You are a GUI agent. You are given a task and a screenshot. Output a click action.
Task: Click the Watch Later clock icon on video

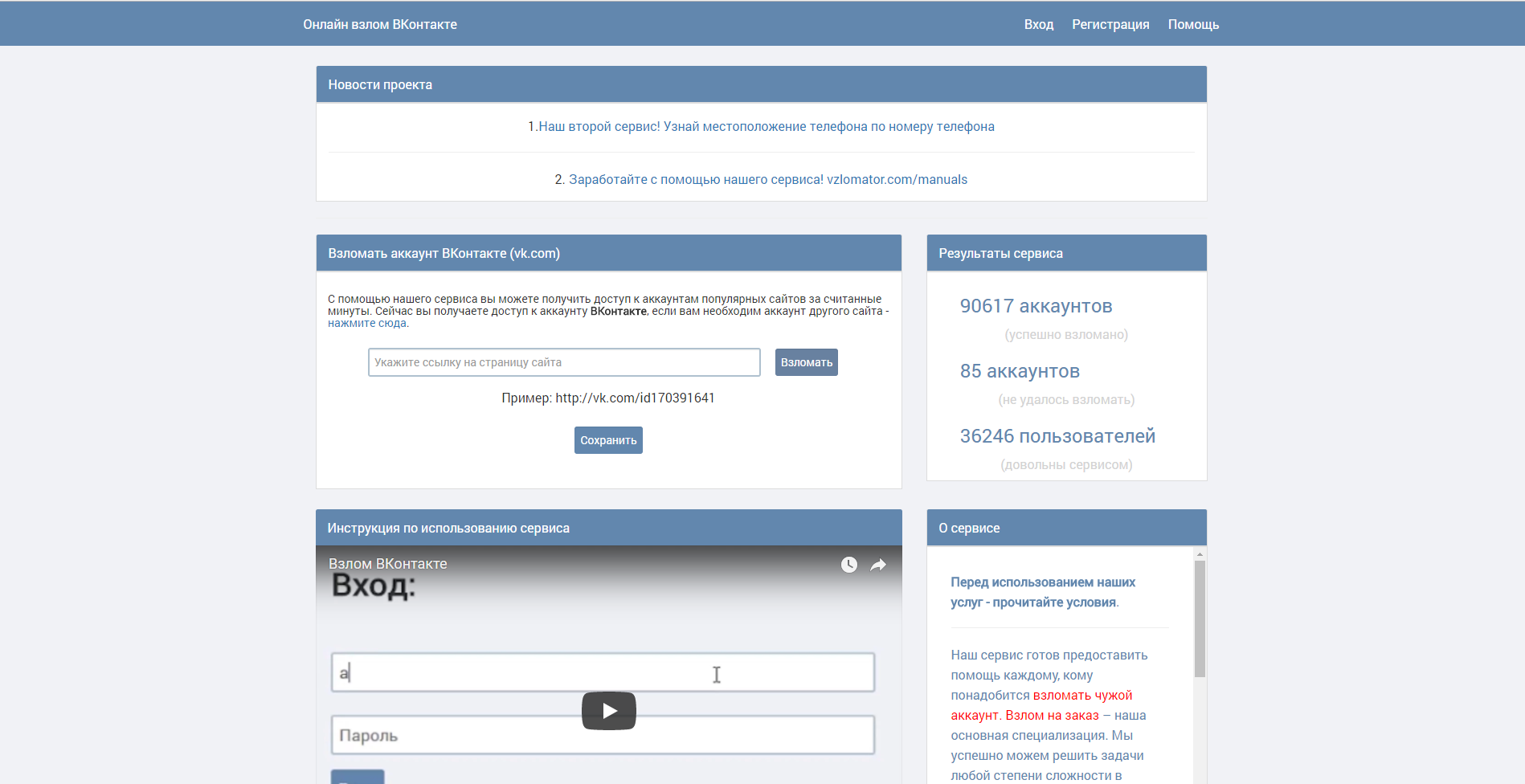click(849, 565)
